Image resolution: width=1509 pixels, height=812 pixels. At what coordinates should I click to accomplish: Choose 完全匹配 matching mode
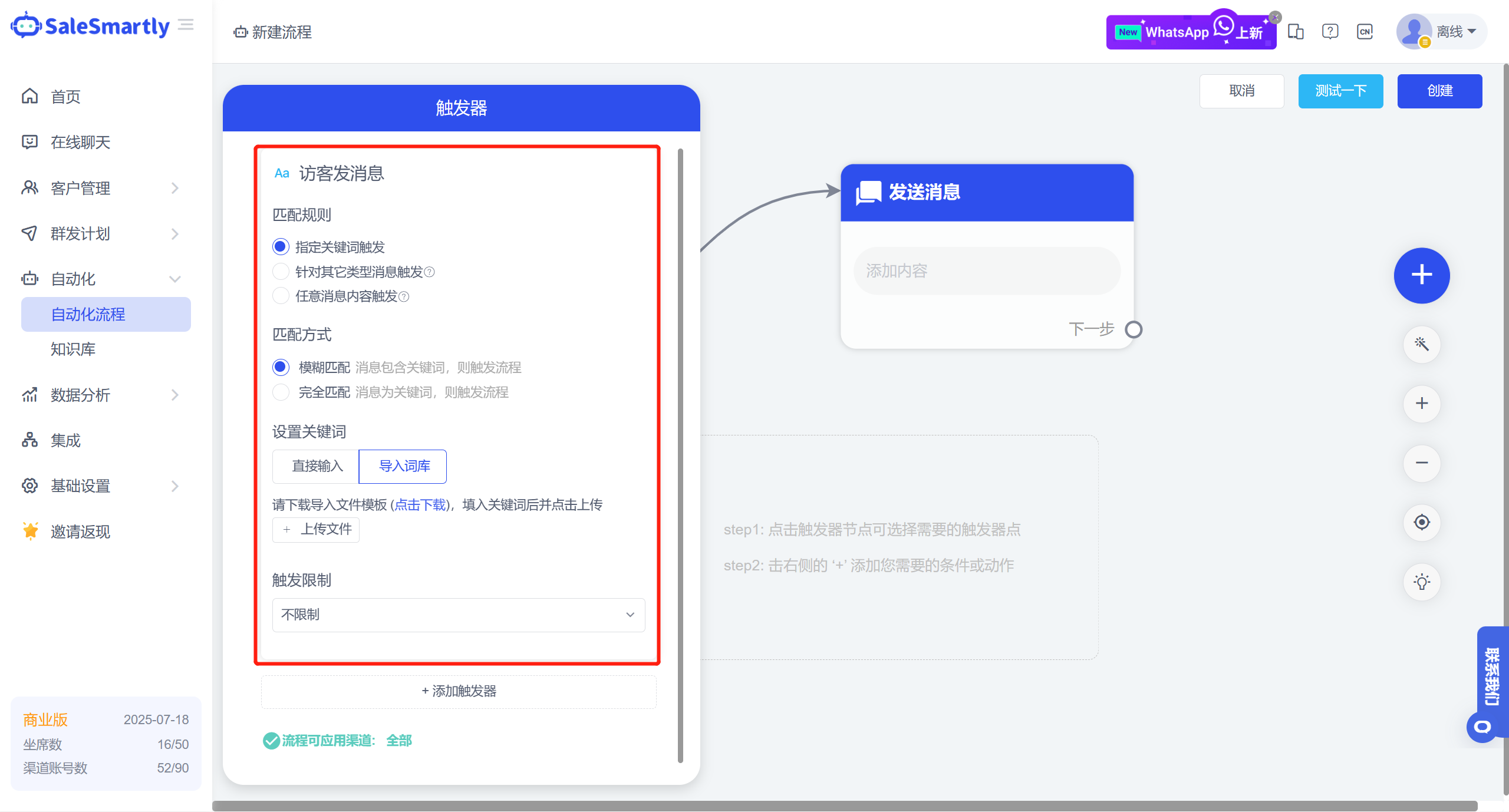pyautogui.click(x=281, y=392)
